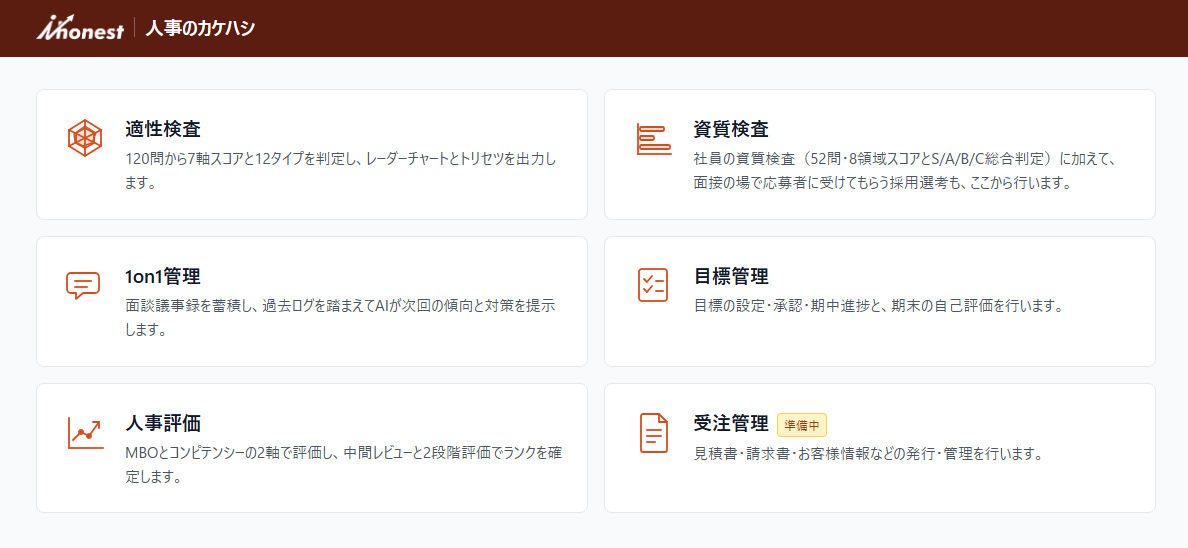This screenshot has width=1188, height=548.
Task: Click the document icon for 受注管理
Action: coord(654,433)
